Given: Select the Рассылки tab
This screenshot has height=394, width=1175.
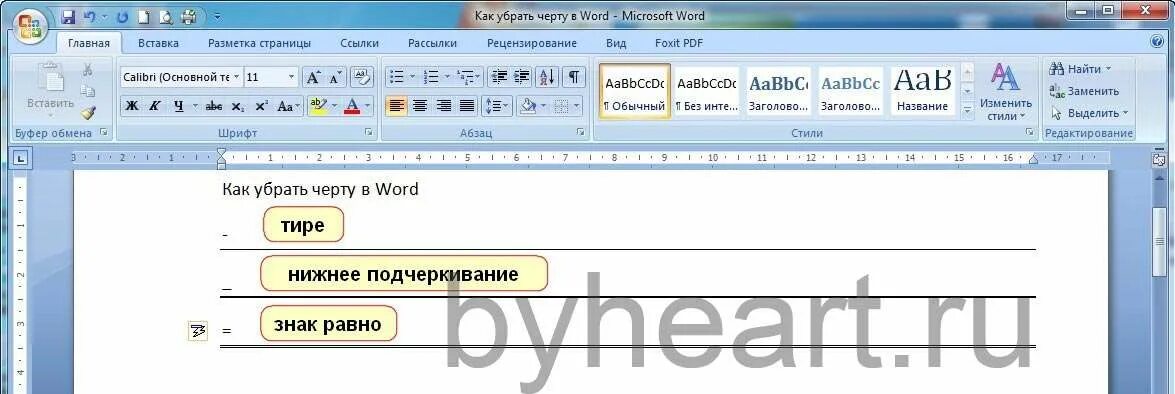Looking at the screenshot, I should [432, 43].
